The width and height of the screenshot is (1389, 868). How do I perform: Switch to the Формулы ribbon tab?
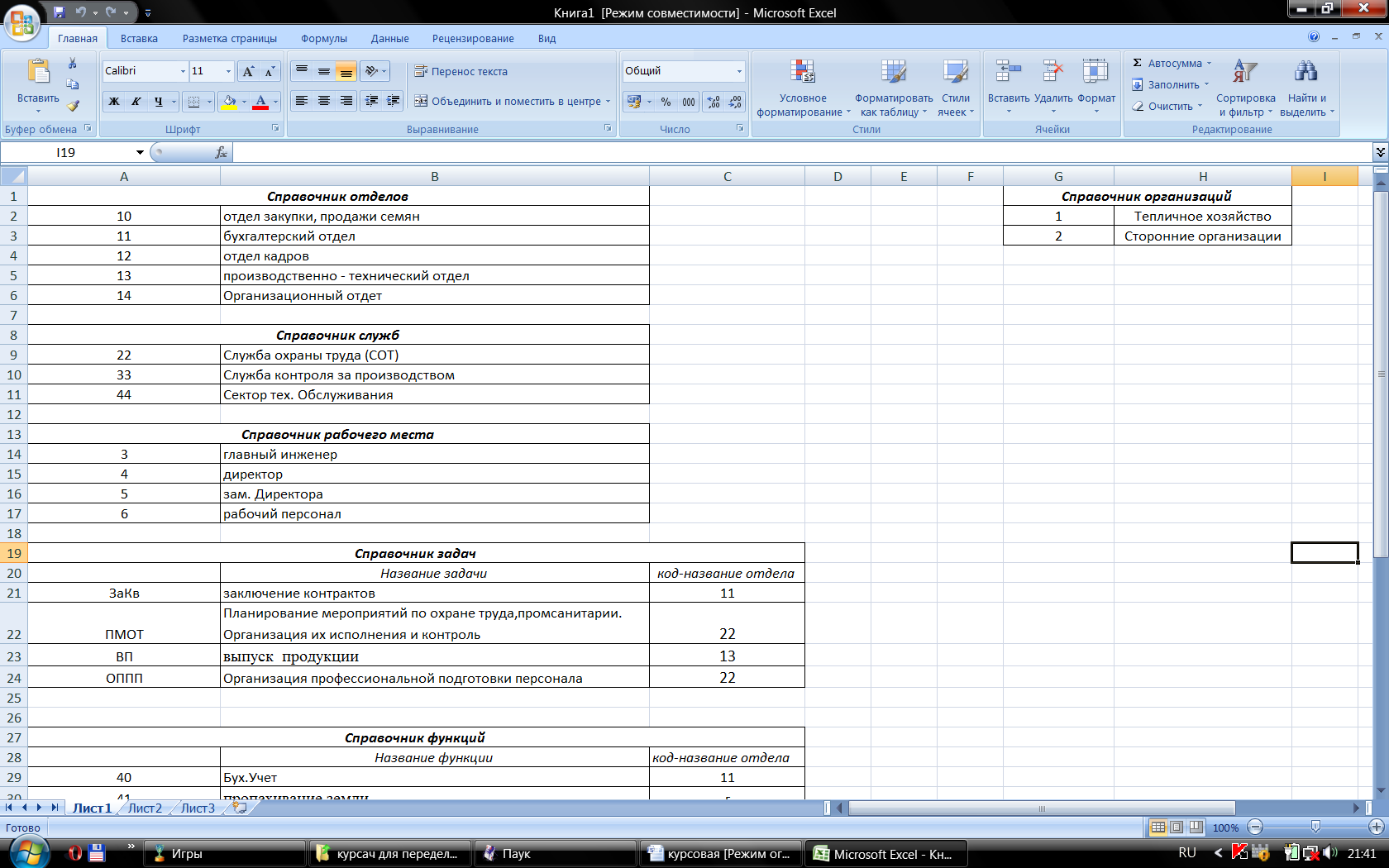[x=323, y=39]
